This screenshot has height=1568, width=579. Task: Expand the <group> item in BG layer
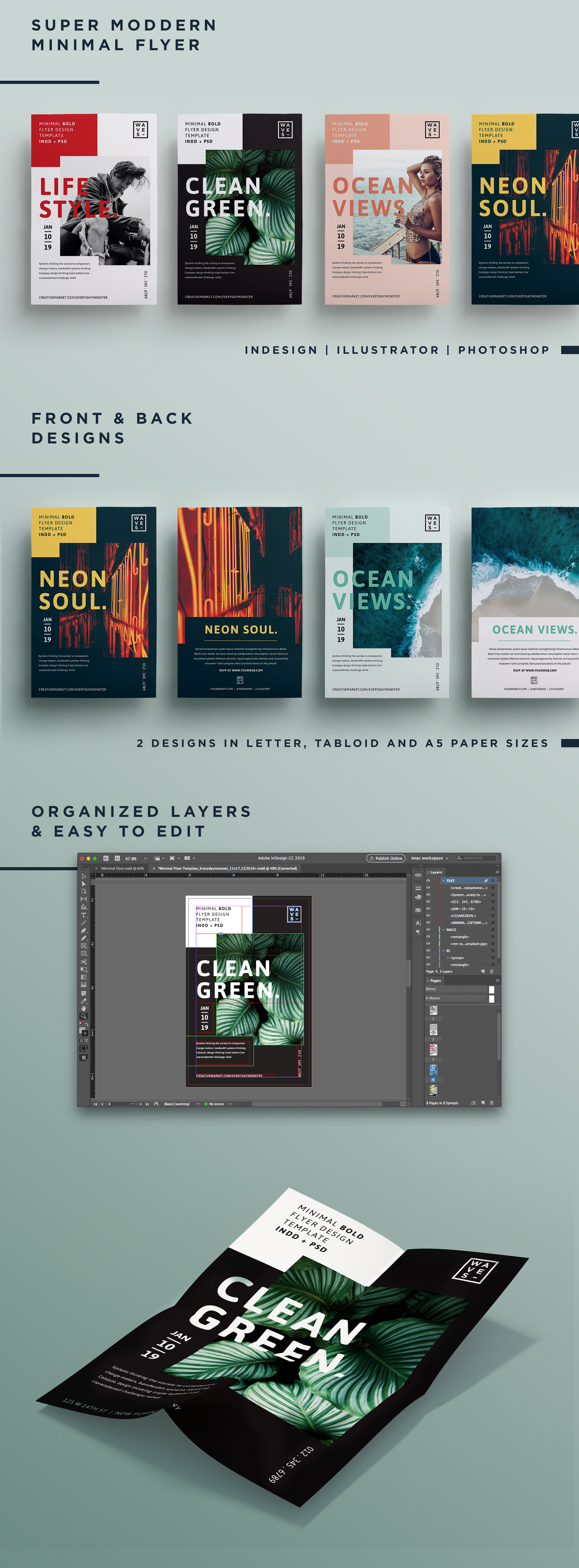(x=448, y=957)
